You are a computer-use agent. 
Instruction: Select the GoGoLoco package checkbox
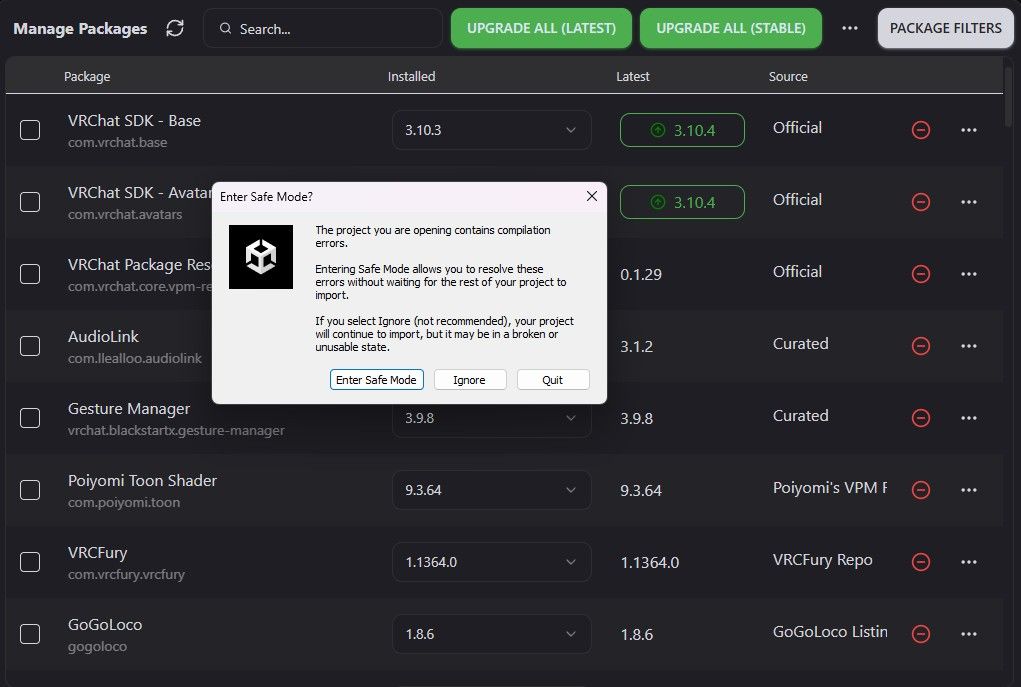(30, 634)
